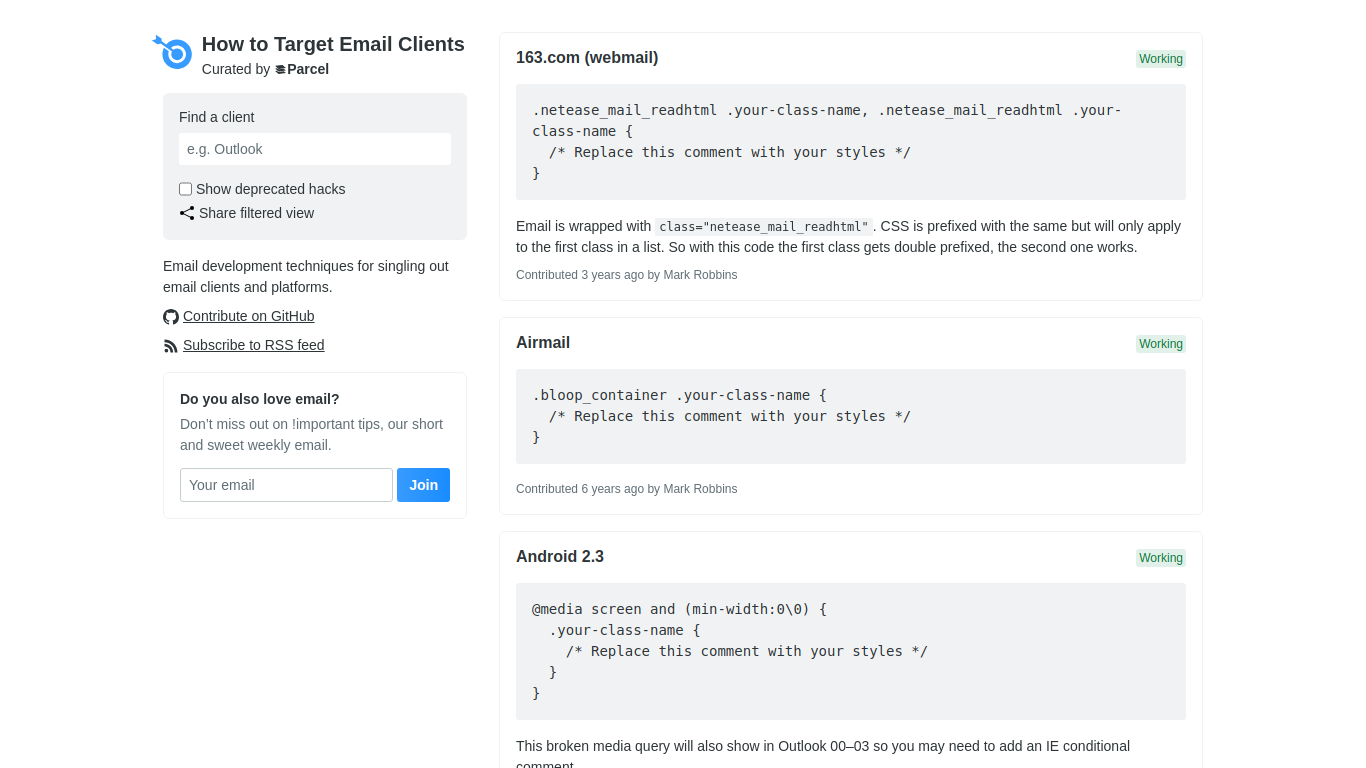Open Contribute on GitHub link
The width and height of the screenshot is (1366, 768).
tap(248, 316)
